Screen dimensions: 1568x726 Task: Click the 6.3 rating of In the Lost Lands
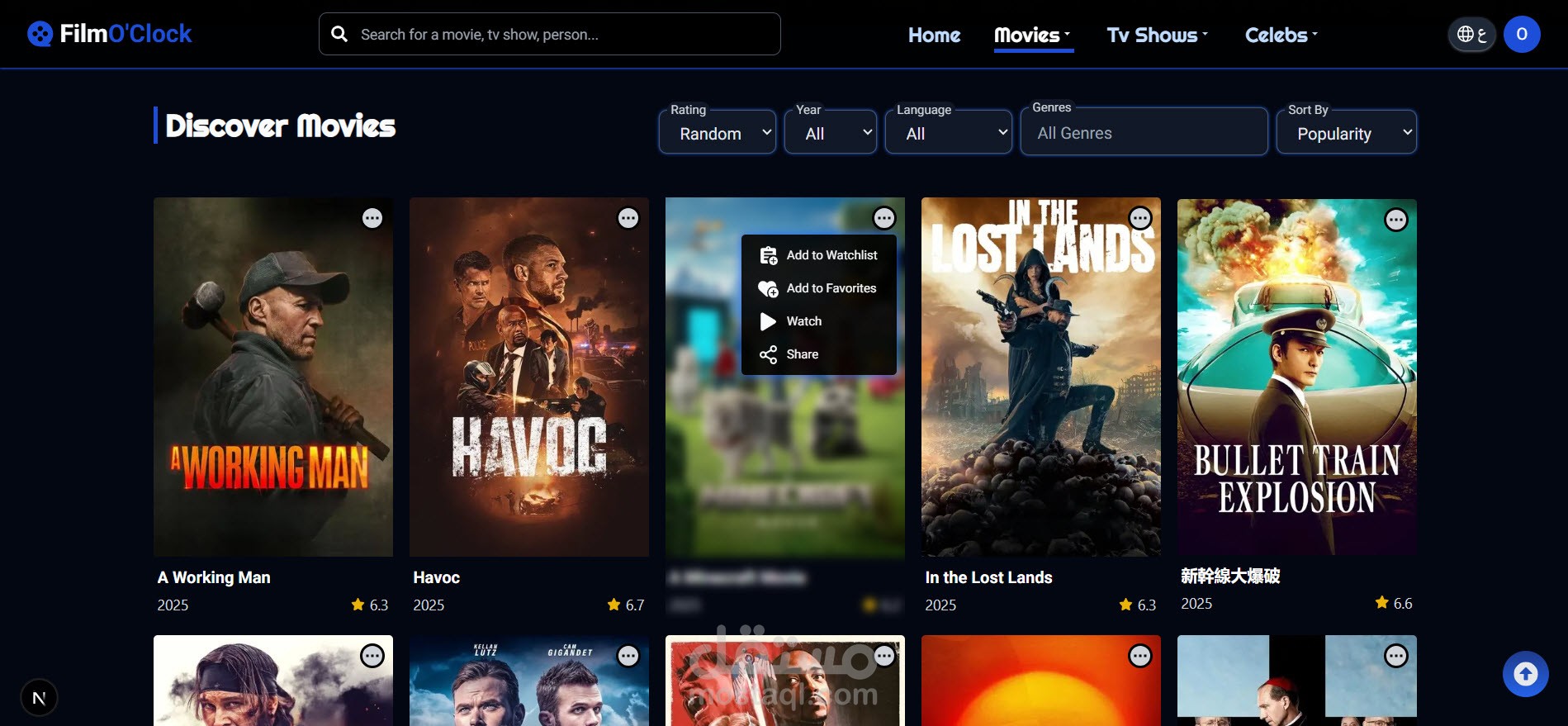pos(1137,605)
